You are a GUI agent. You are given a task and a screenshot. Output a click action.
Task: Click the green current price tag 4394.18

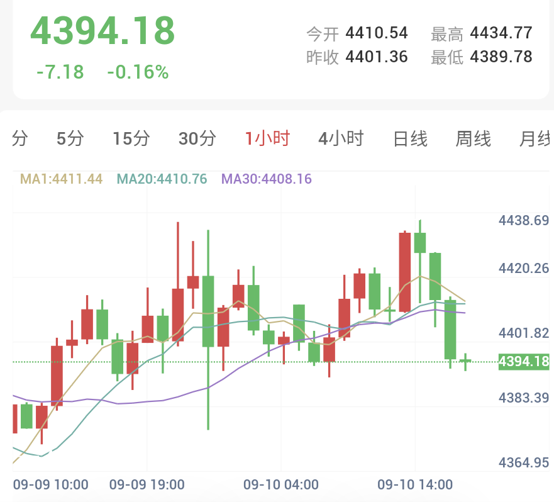(x=524, y=361)
